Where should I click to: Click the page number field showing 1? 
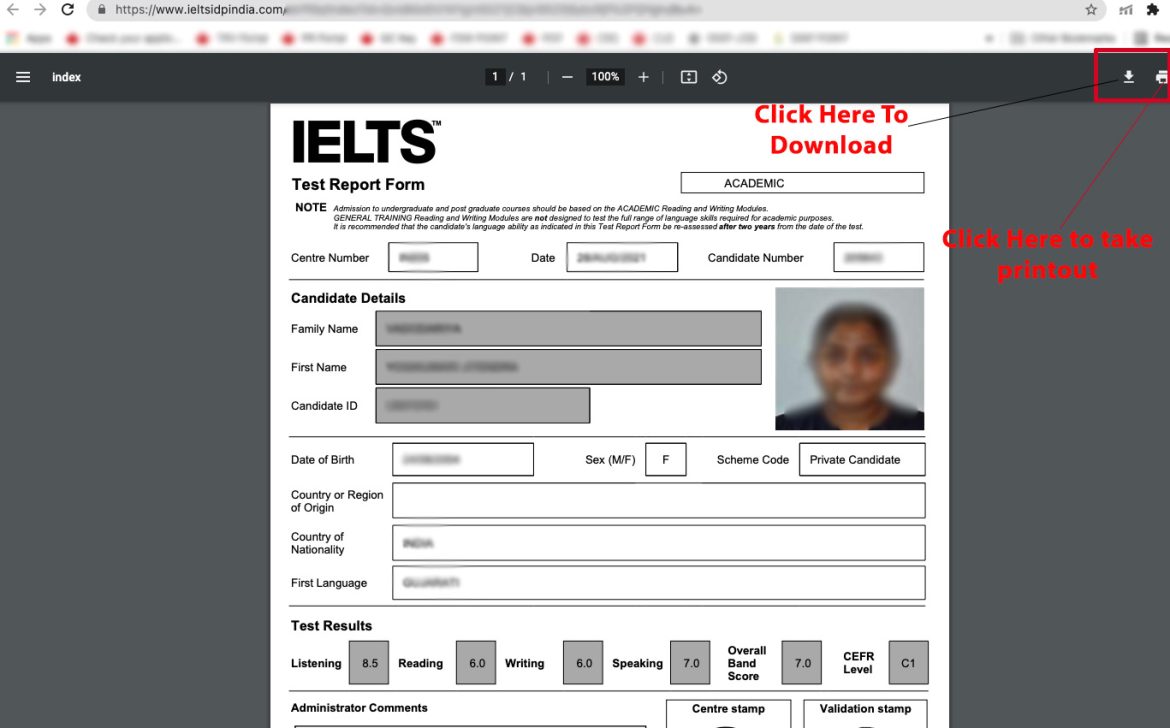[x=494, y=76]
